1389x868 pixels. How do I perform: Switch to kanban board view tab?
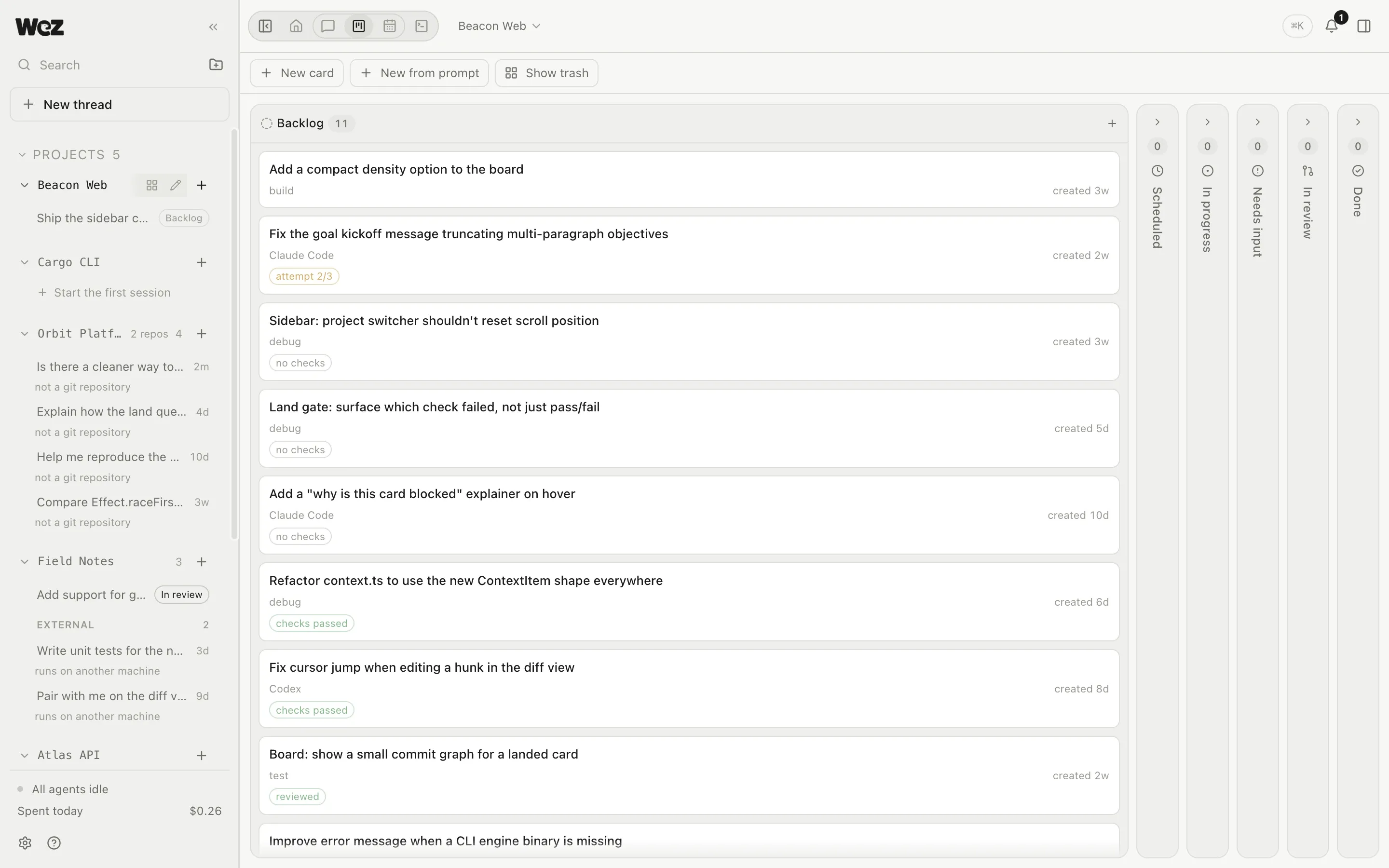coord(359,26)
